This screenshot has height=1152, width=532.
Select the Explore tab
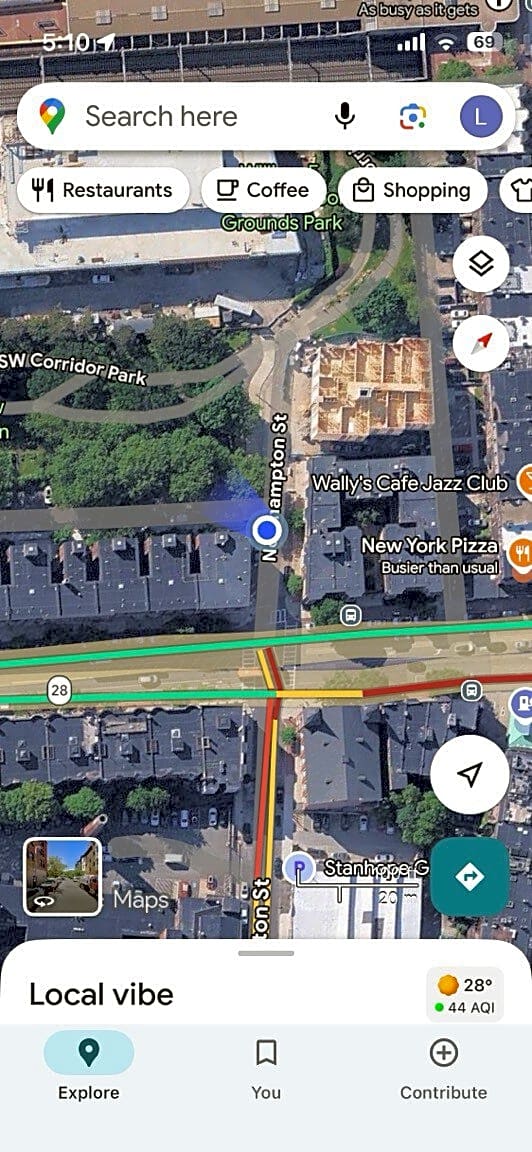(89, 1069)
